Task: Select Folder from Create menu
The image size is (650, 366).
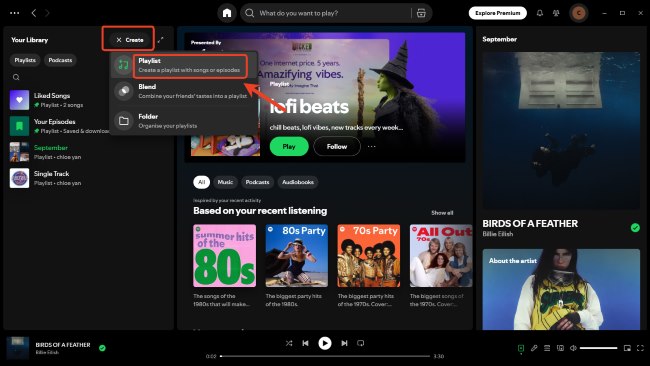Action: pyautogui.click(x=184, y=121)
